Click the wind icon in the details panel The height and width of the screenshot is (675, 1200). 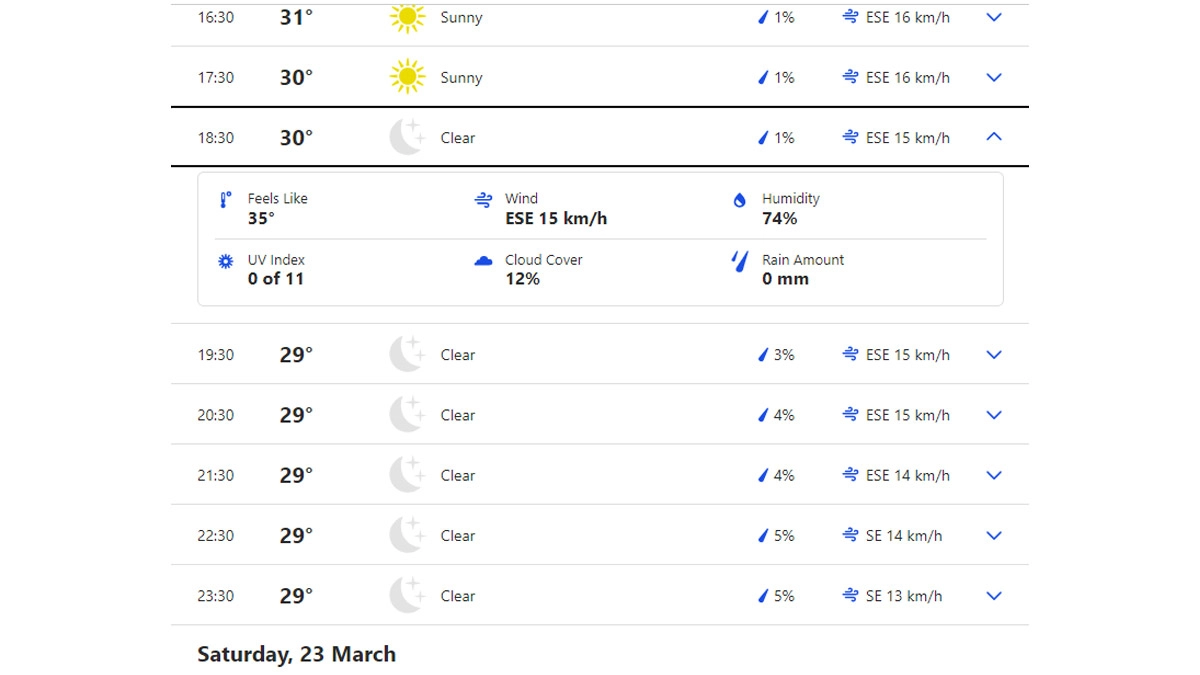pyautogui.click(x=483, y=200)
